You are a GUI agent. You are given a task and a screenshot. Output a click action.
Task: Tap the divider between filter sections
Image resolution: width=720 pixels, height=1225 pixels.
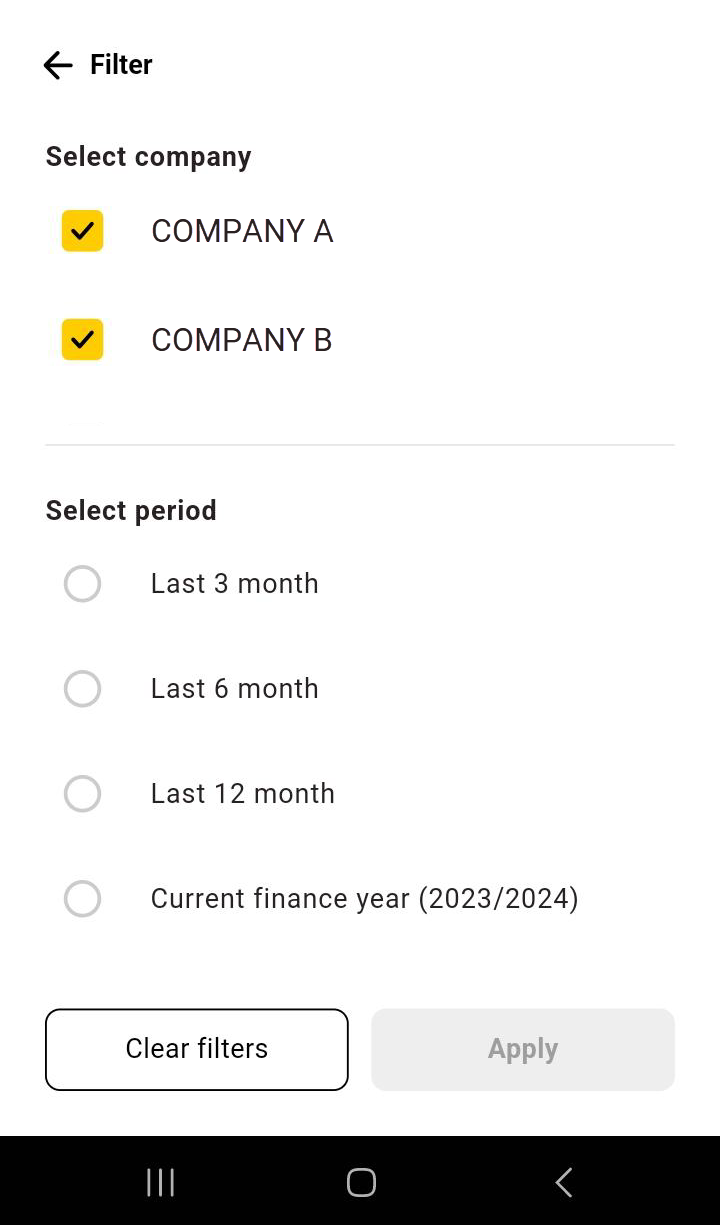point(360,444)
